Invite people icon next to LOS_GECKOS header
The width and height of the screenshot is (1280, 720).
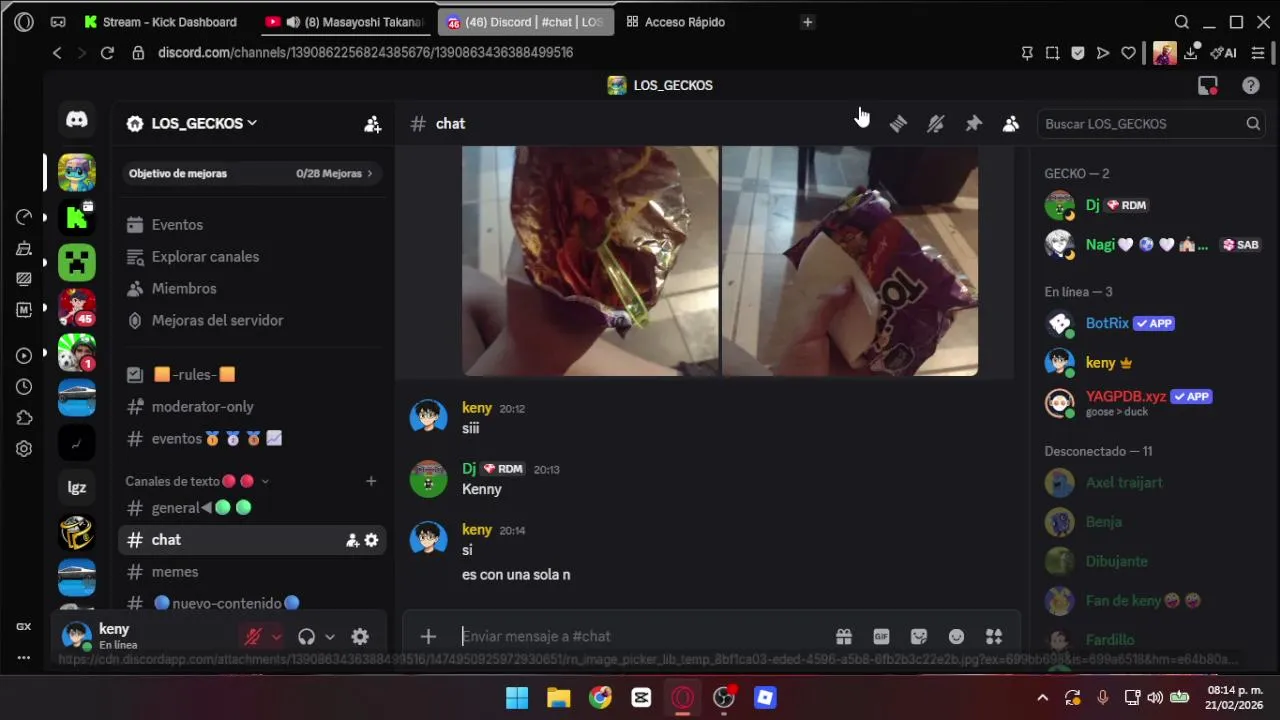coord(372,124)
